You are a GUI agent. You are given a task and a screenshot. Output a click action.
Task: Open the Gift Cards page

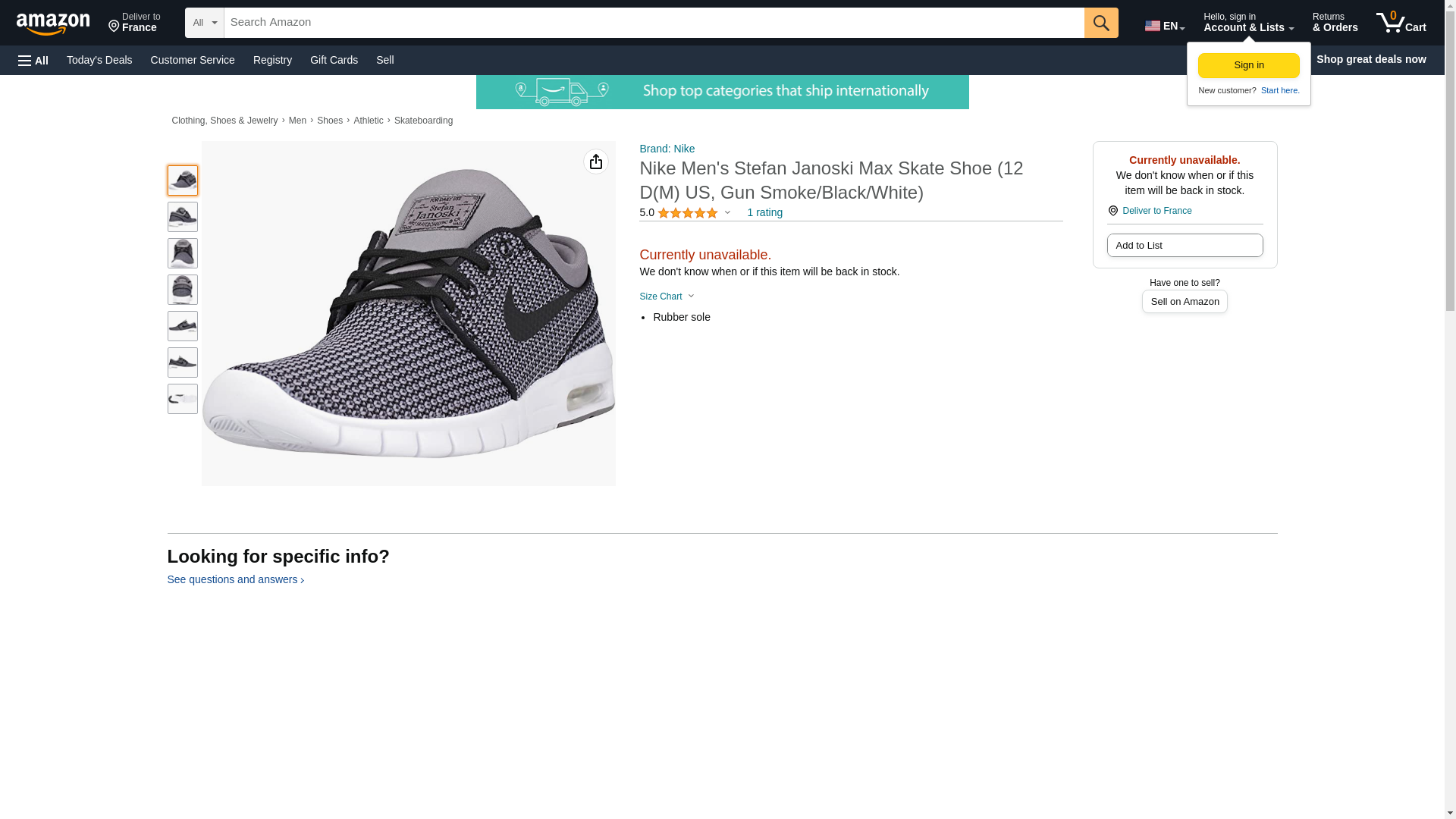tap(334, 60)
